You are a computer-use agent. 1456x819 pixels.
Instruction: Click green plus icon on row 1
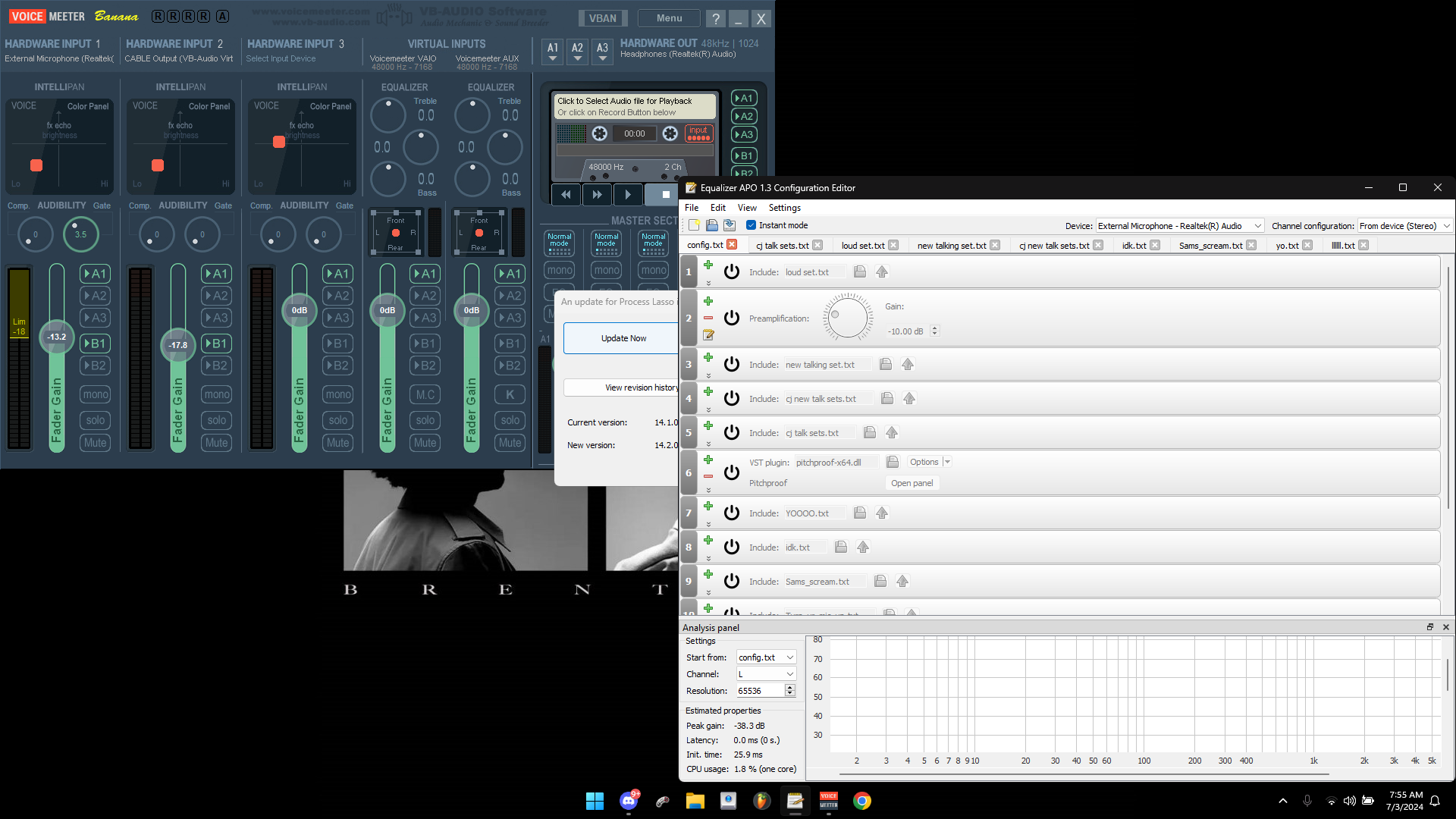(x=708, y=265)
